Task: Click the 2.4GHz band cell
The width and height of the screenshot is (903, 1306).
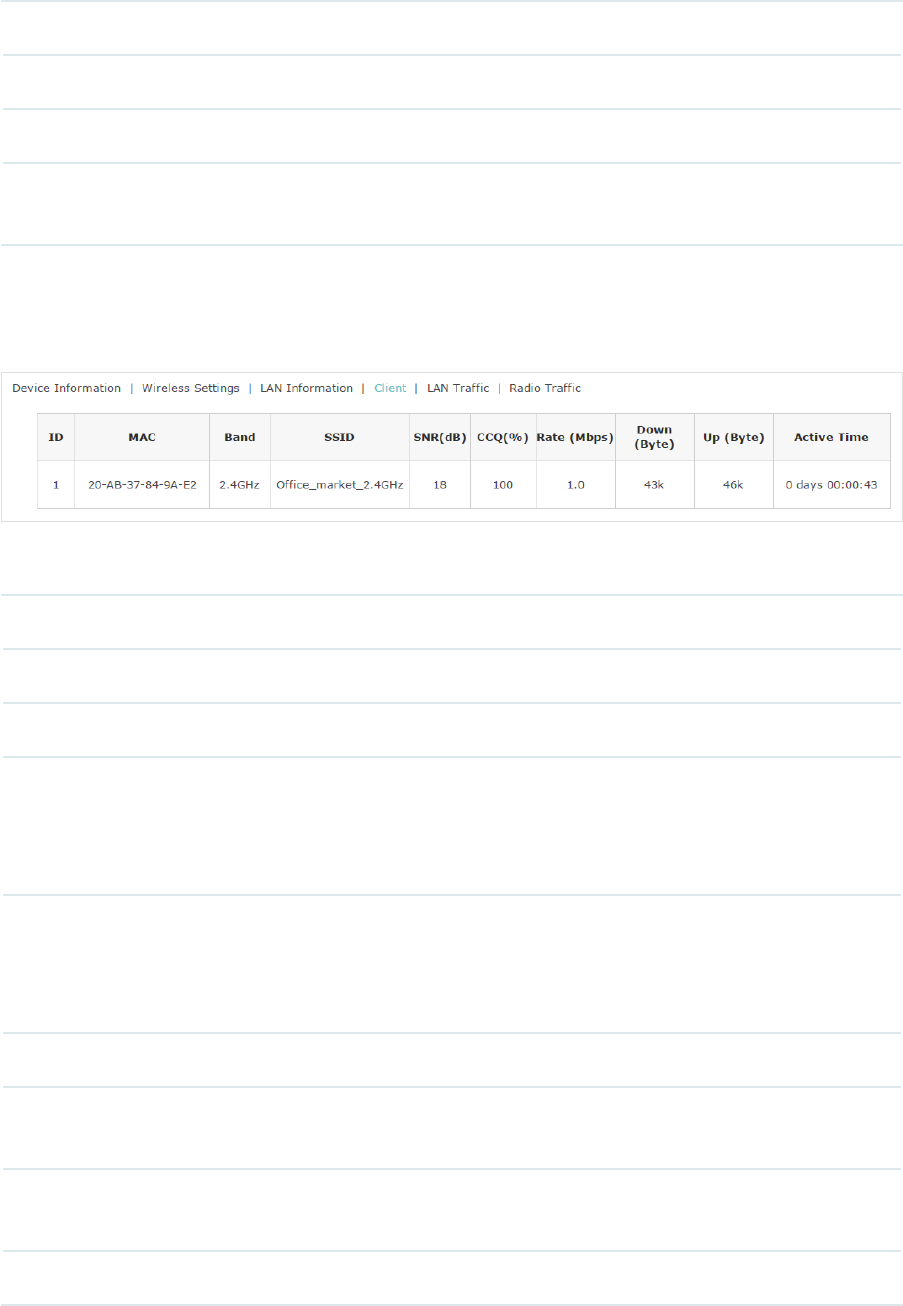Action: (x=240, y=485)
